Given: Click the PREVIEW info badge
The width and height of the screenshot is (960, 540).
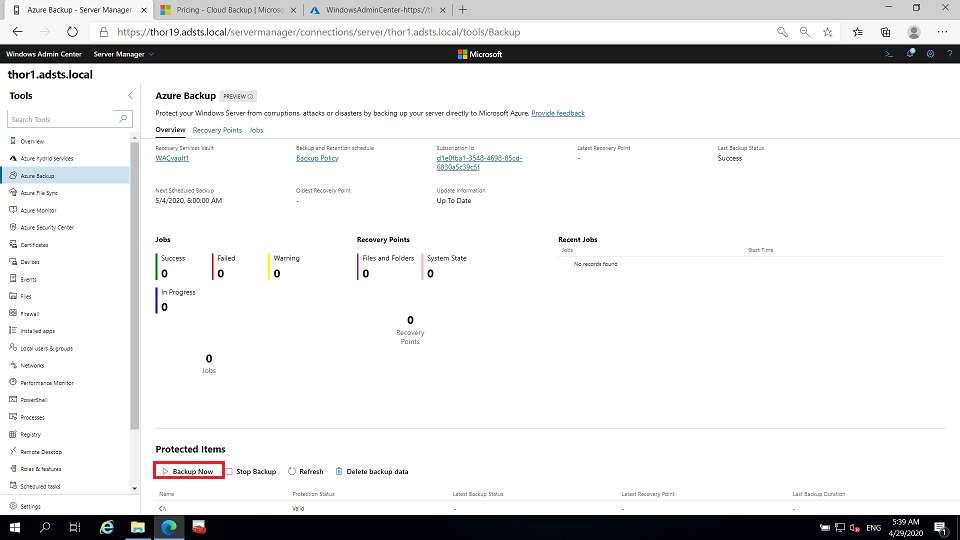Looking at the screenshot, I should pyautogui.click(x=238, y=96).
